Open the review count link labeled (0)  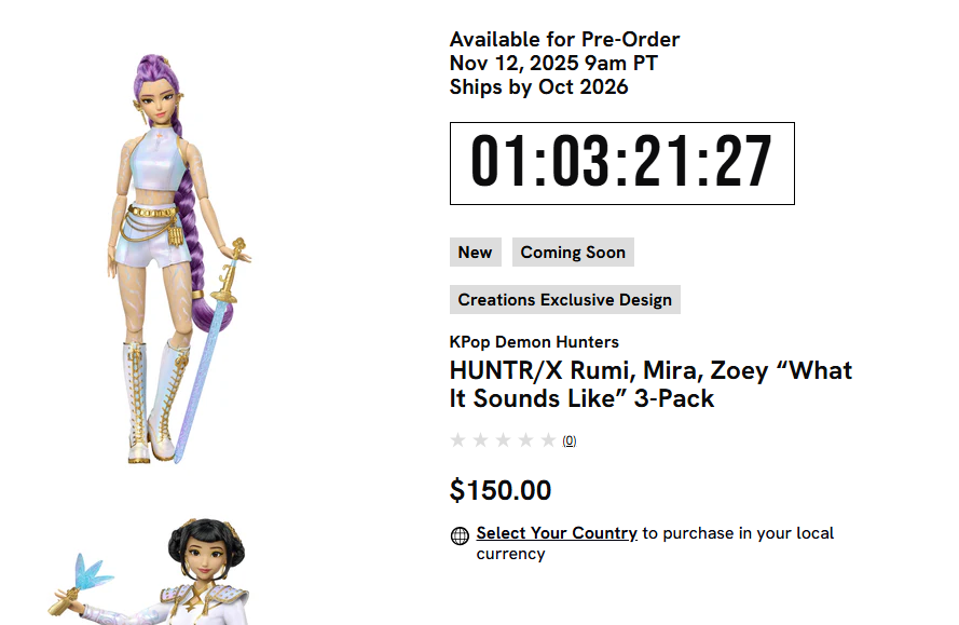pyautogui.click(x=568, y=439)
